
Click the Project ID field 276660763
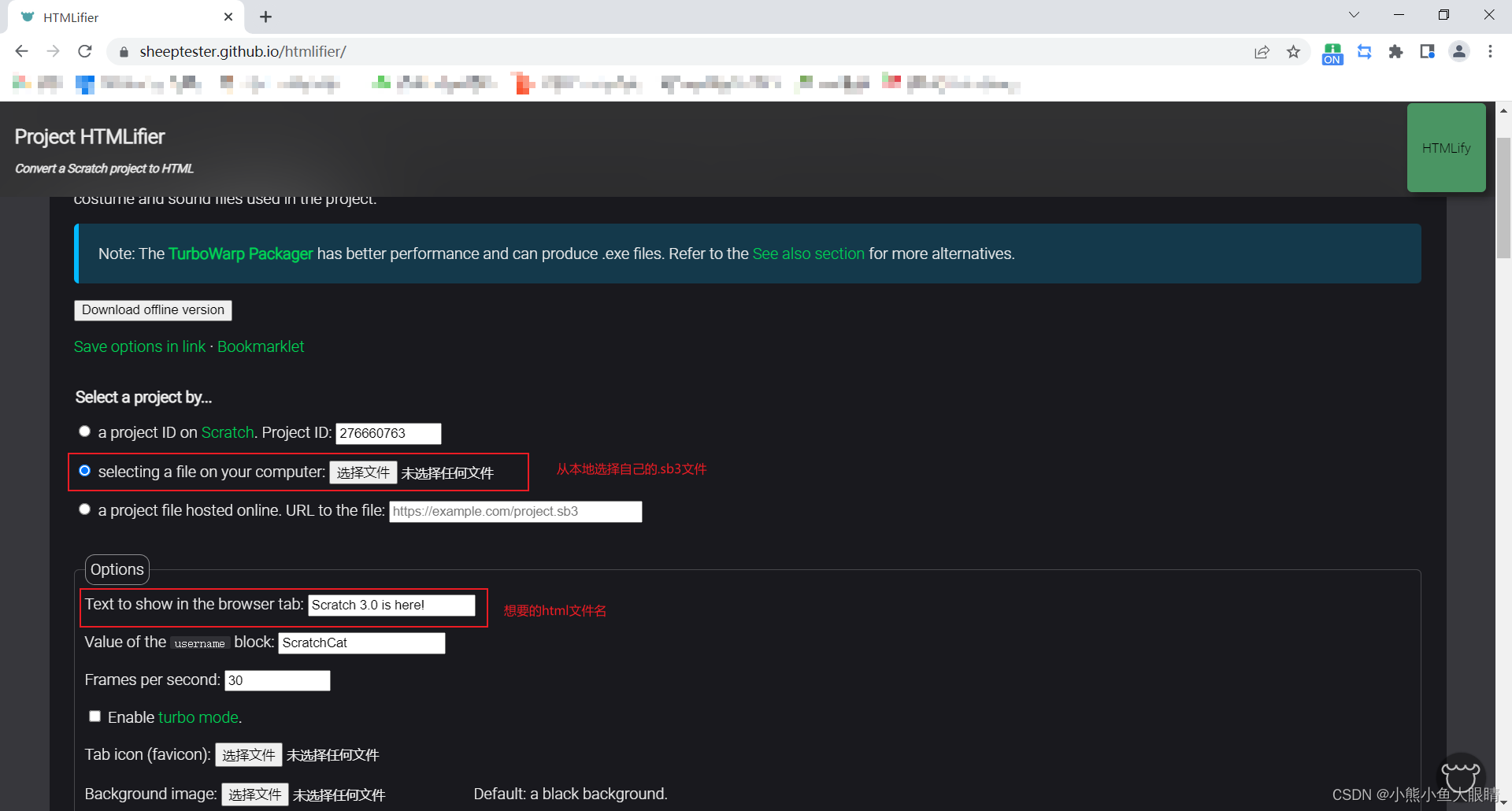click(388, 433)
